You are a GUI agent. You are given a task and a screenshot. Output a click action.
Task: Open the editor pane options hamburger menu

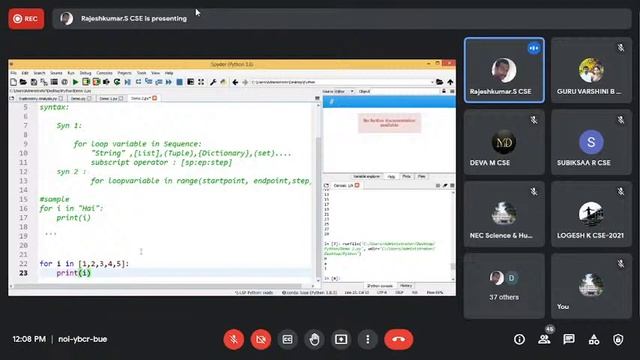coord(317,98)
